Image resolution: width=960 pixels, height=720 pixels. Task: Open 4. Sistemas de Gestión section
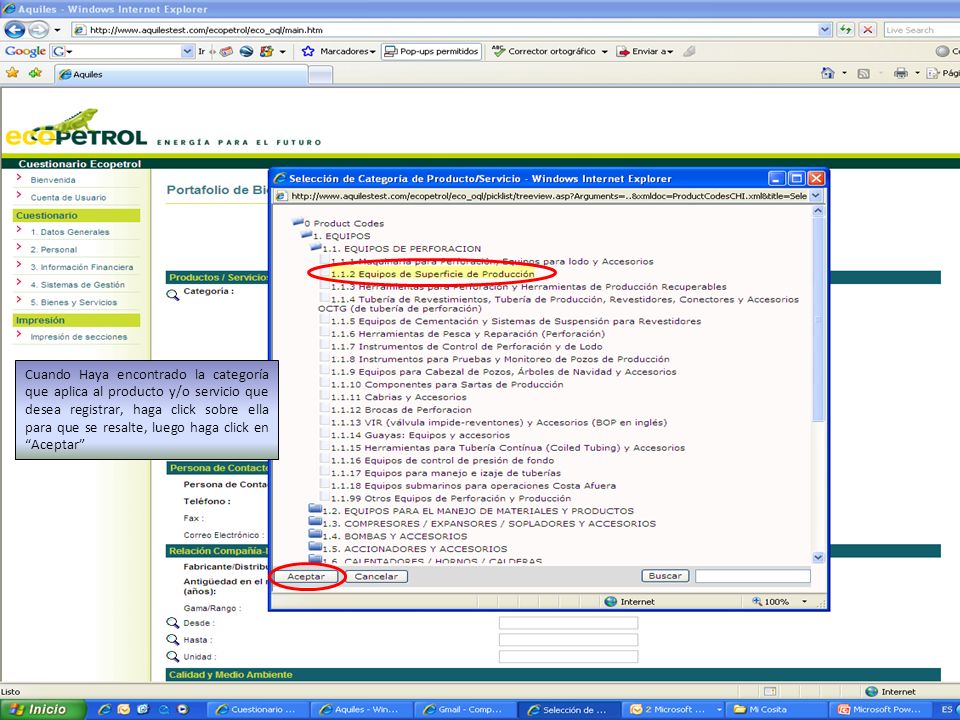tap(77, 285)
